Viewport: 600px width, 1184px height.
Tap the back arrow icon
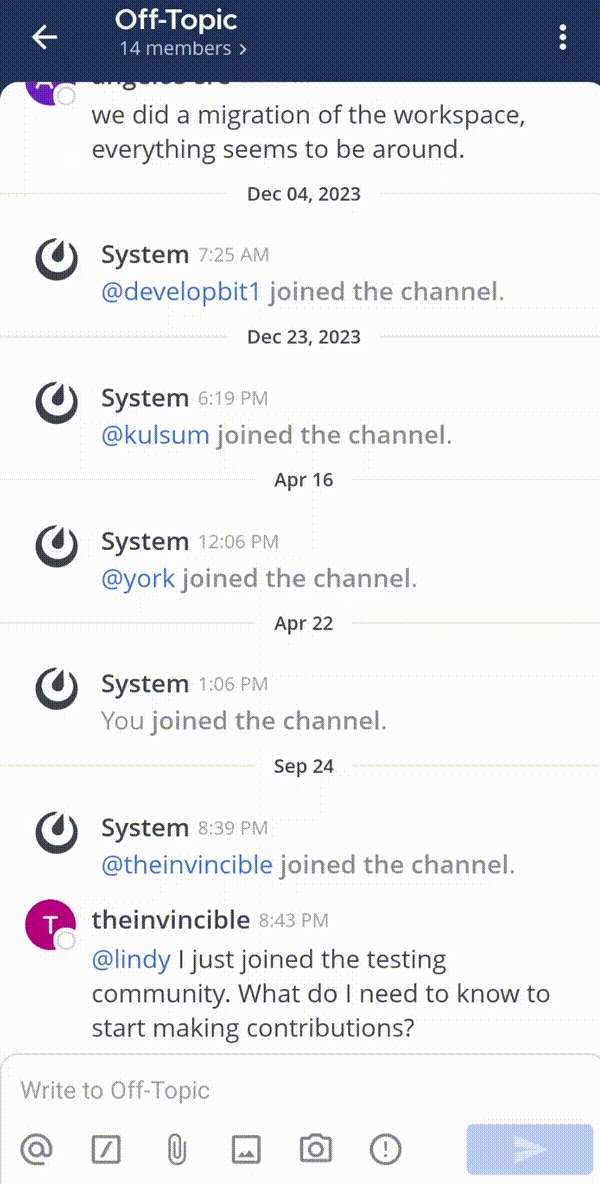[x=44, y=38]
